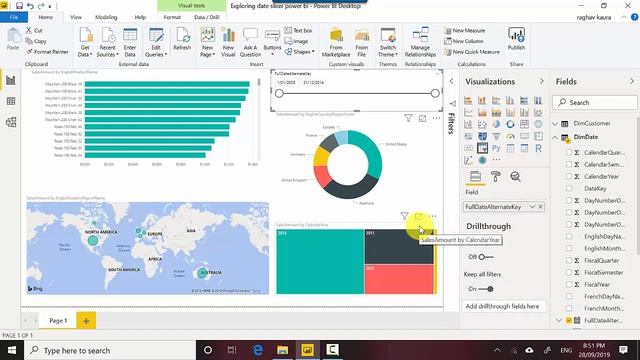Screen dimensions: 640x360
Task: Open the Report view in left sidebar
Action: pos(11,80)
